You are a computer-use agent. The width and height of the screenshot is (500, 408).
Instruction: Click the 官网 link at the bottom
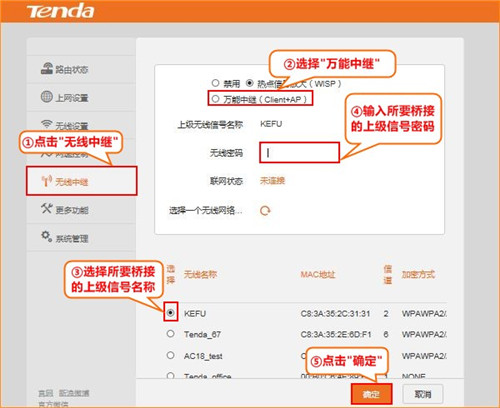click(x=46, y=393)
